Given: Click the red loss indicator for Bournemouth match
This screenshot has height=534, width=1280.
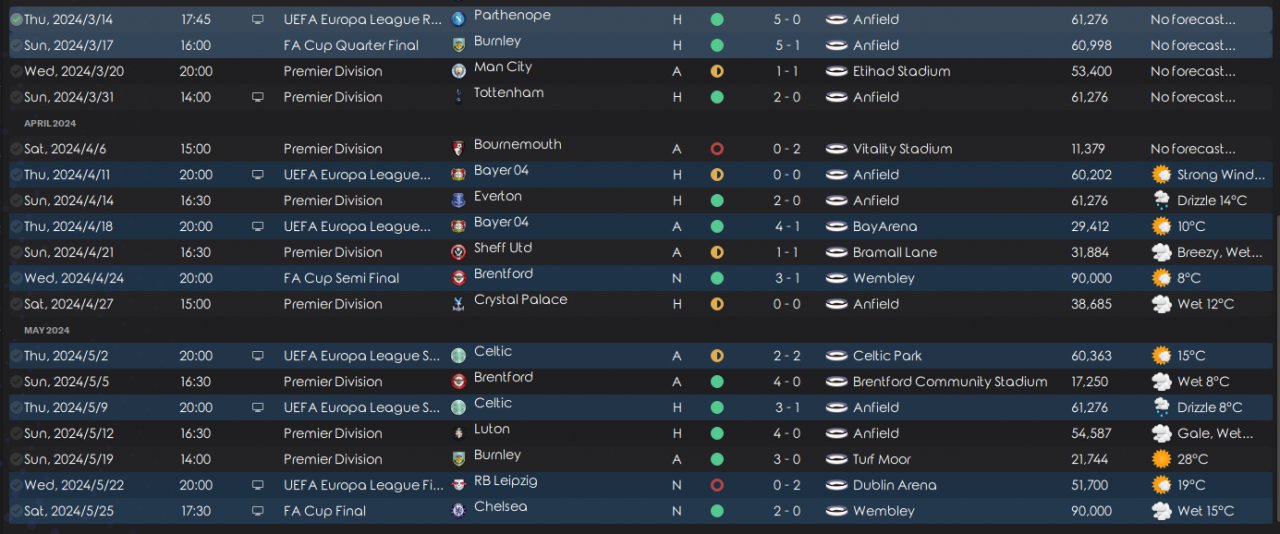Looking at the screenshot, I should coord(716,149).
